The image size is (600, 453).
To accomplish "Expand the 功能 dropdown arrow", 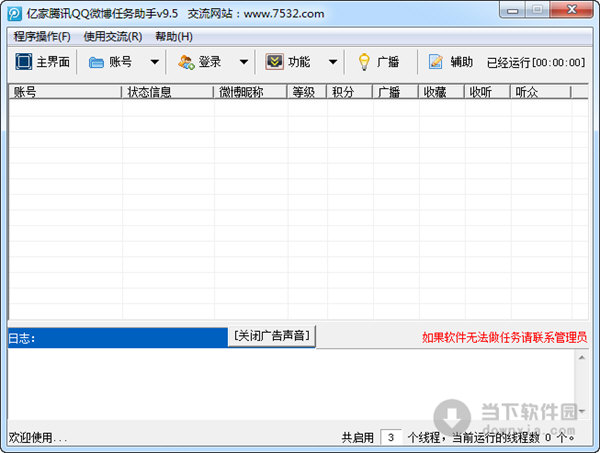I will point(333,62).
